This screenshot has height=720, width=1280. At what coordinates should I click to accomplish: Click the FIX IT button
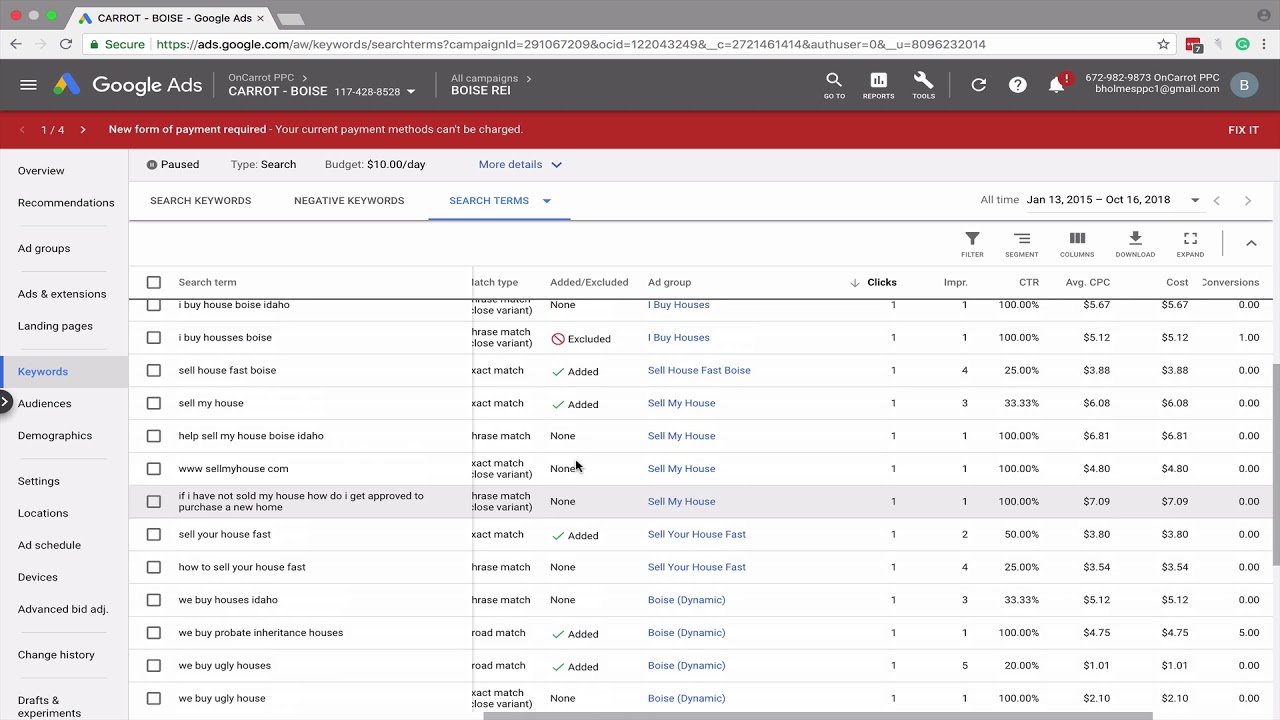[x=1243, y=130]
